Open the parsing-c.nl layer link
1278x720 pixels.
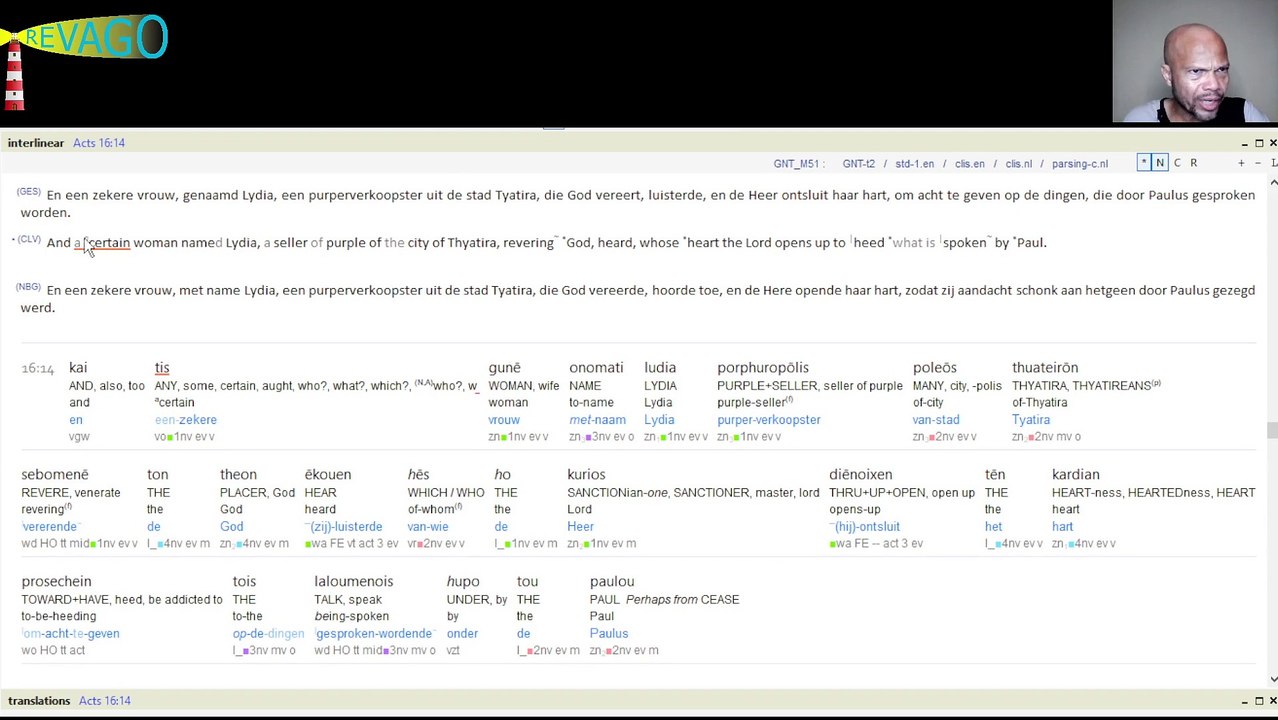1079,164
